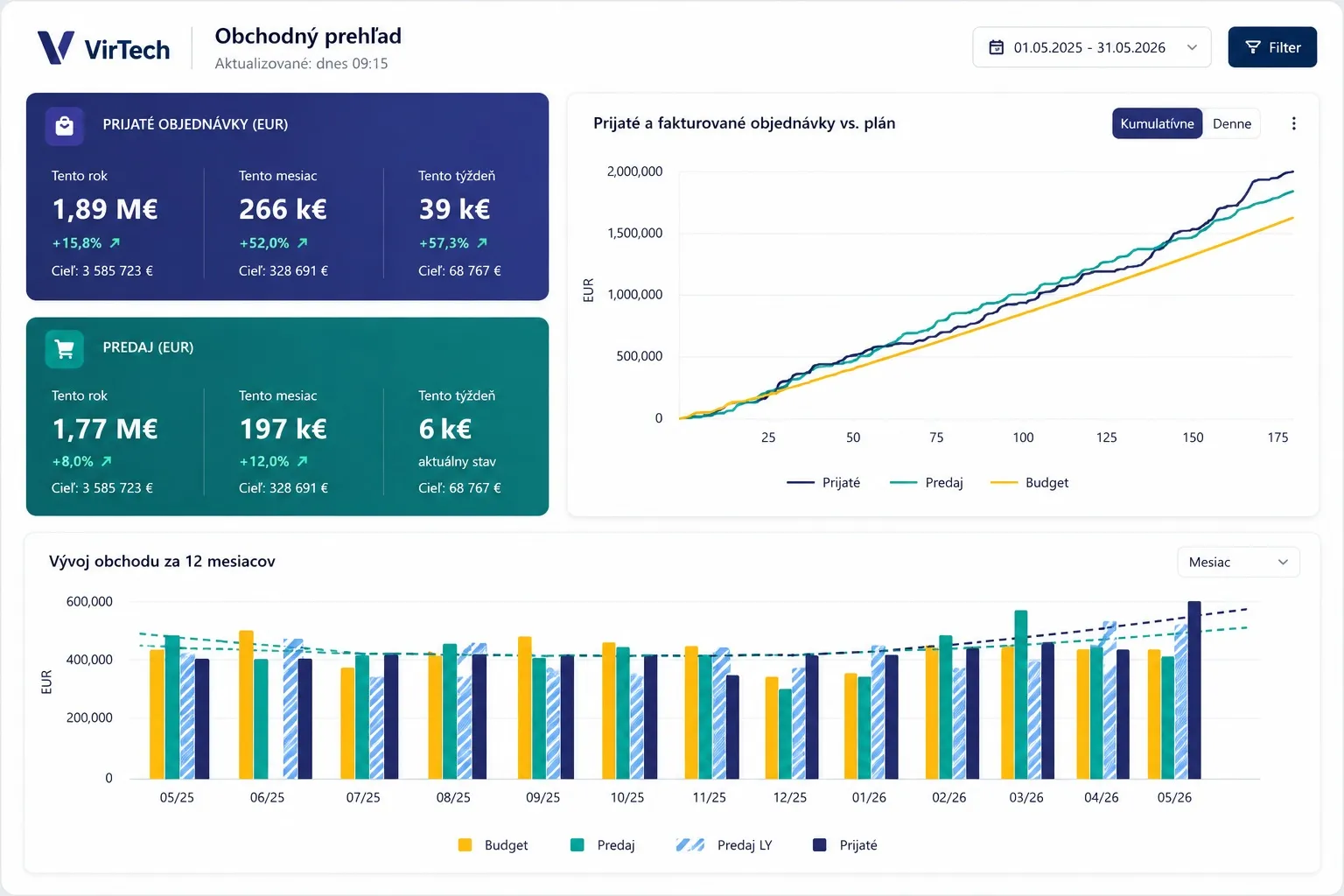Image resolution: width=1344 pixels, height=896 pixels.
Task: Click the VirTech logo
Action: 104,47
